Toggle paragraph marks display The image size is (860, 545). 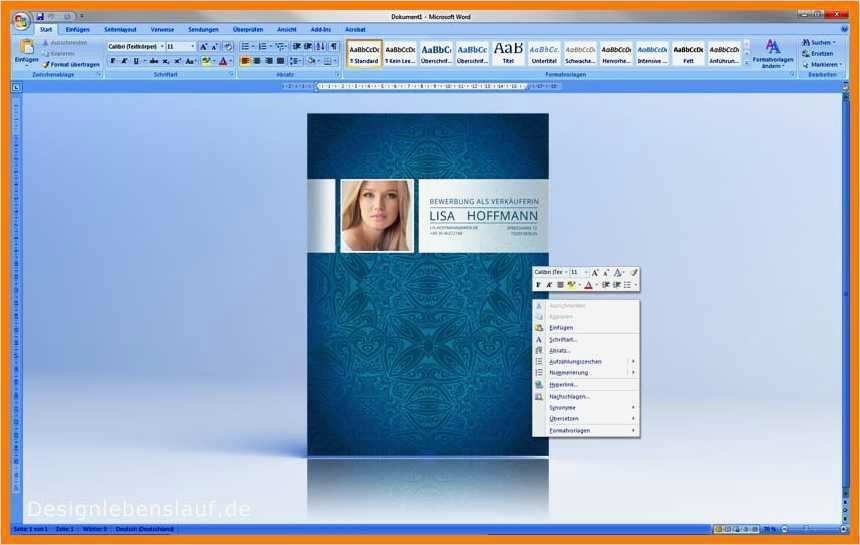click(333, 47)
